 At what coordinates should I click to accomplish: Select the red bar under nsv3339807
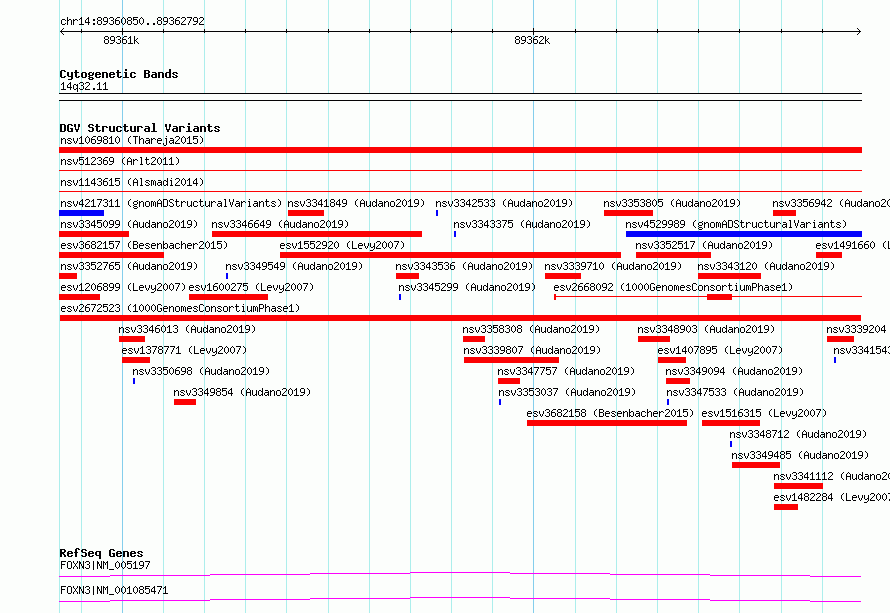pyautogui.click(x=511, y=360)
